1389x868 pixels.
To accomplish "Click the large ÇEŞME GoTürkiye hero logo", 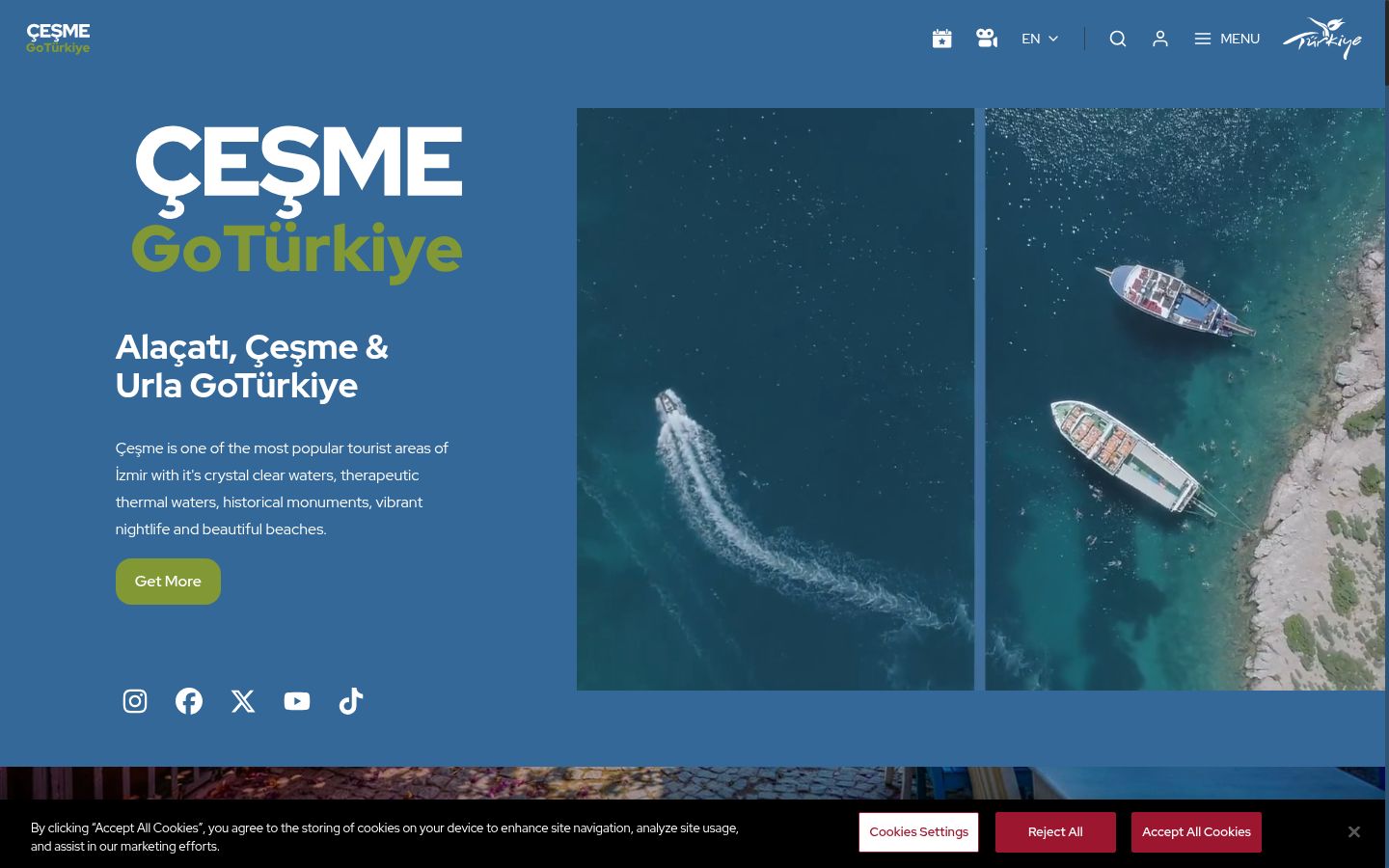I will 297,203.
